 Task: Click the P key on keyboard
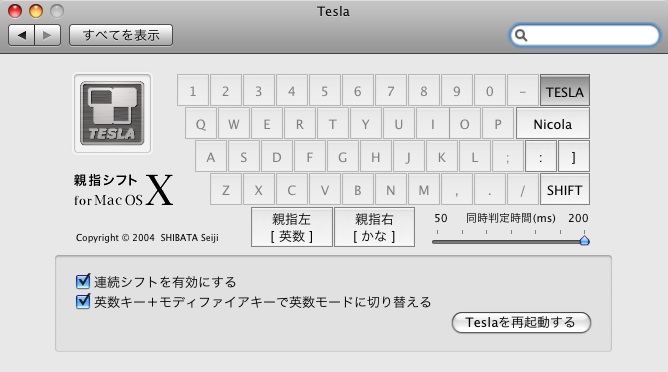(498, 124)
